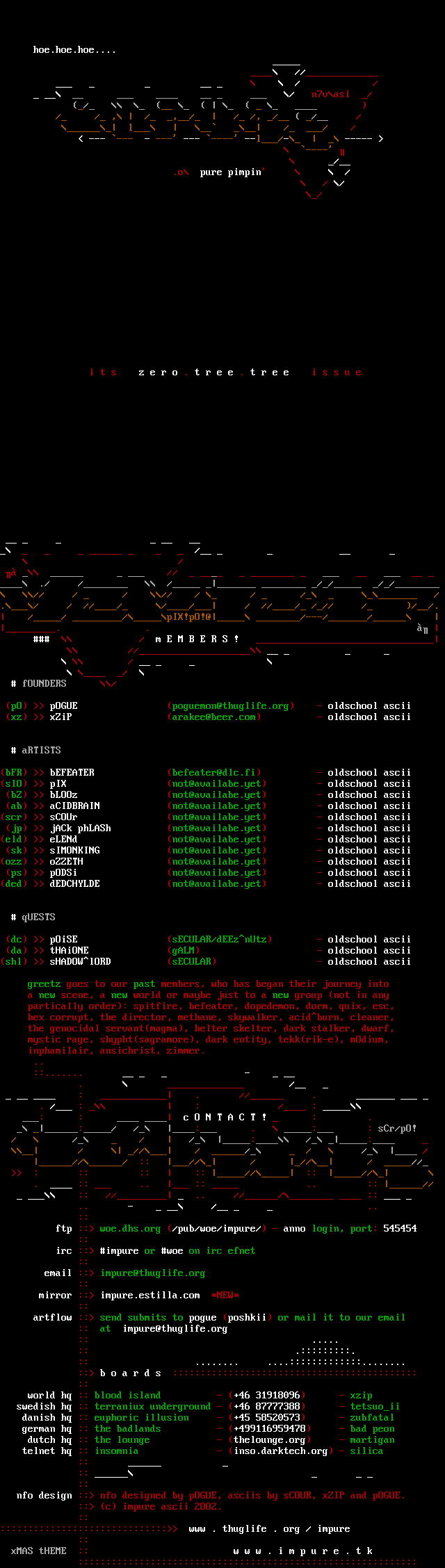Open the www.impure.tk address
Viewport: 445px width, 1568px height.
(x=302, y=1551)
